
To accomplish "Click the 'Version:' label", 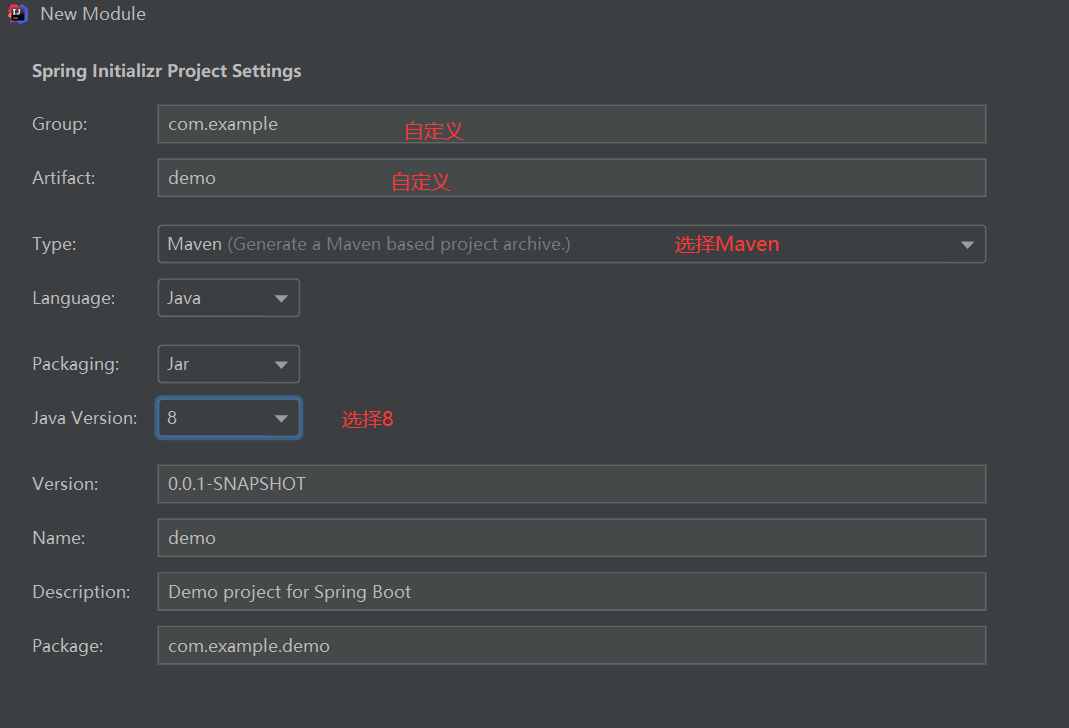I will (x=65, y=484).
